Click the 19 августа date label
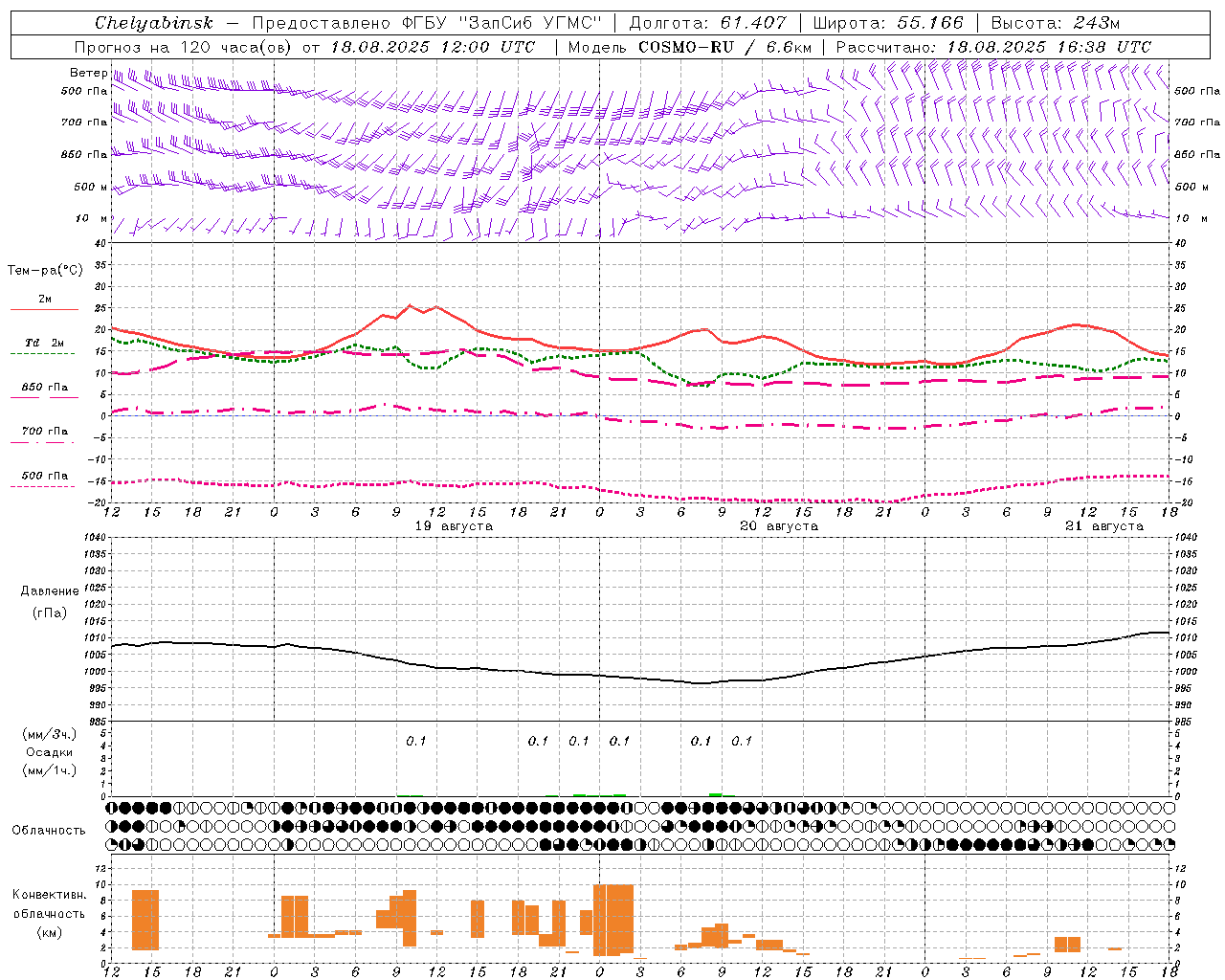 [x=454, y=526]
